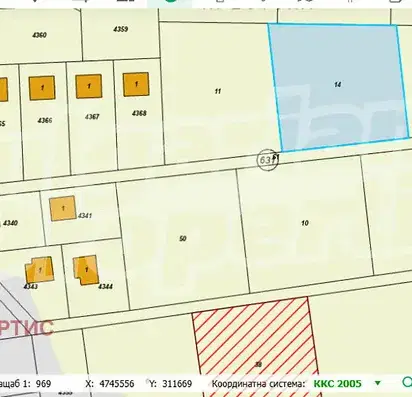Image resolution: width=412 pixels, height=397 pixels.
Task: Click the coordinate system dropdown arrow
Action: [x=377, y=383]
